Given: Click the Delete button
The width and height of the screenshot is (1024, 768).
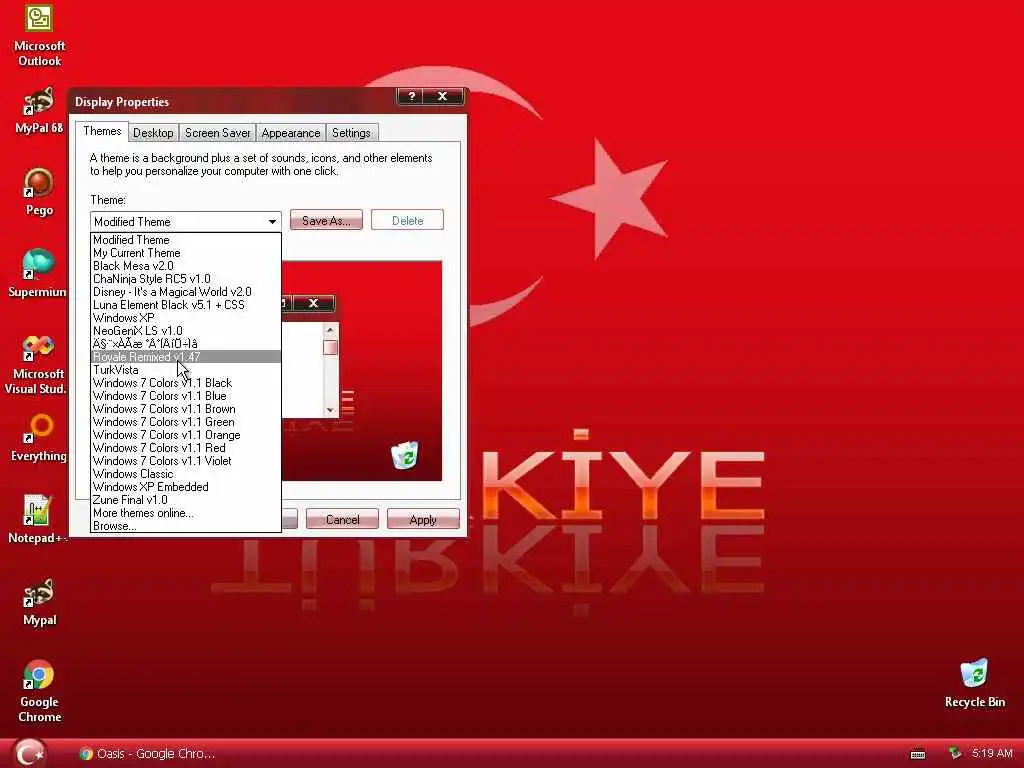Looking at the screenshot, I should (408, 220).
